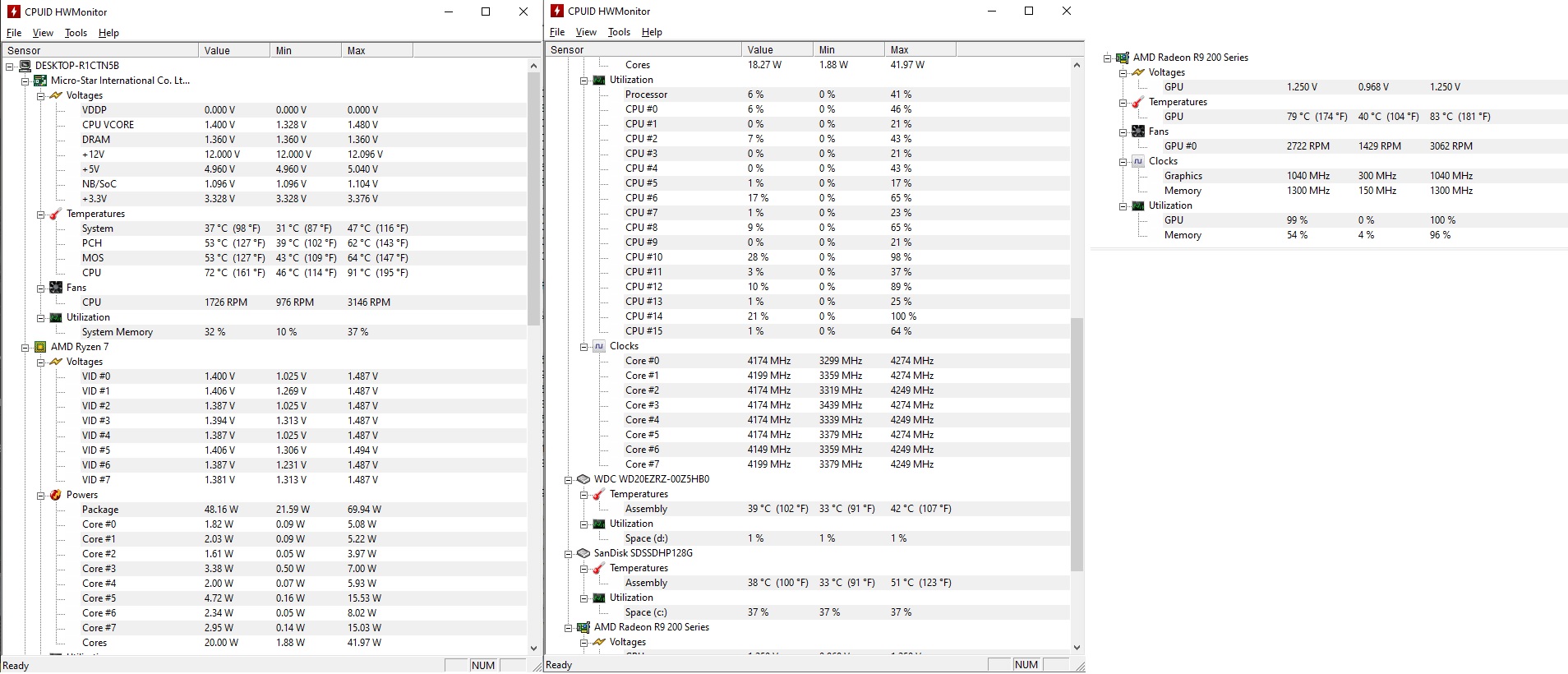The image size is (1568, 674).
Task: Click Value column header in left window
Action: coord(234,50)
